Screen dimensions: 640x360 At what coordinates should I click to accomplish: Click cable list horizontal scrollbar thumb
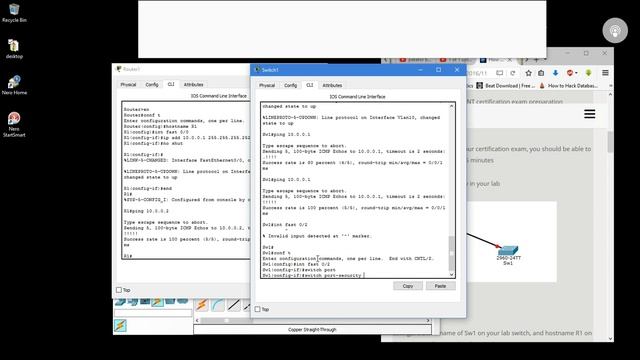(227, 321)
